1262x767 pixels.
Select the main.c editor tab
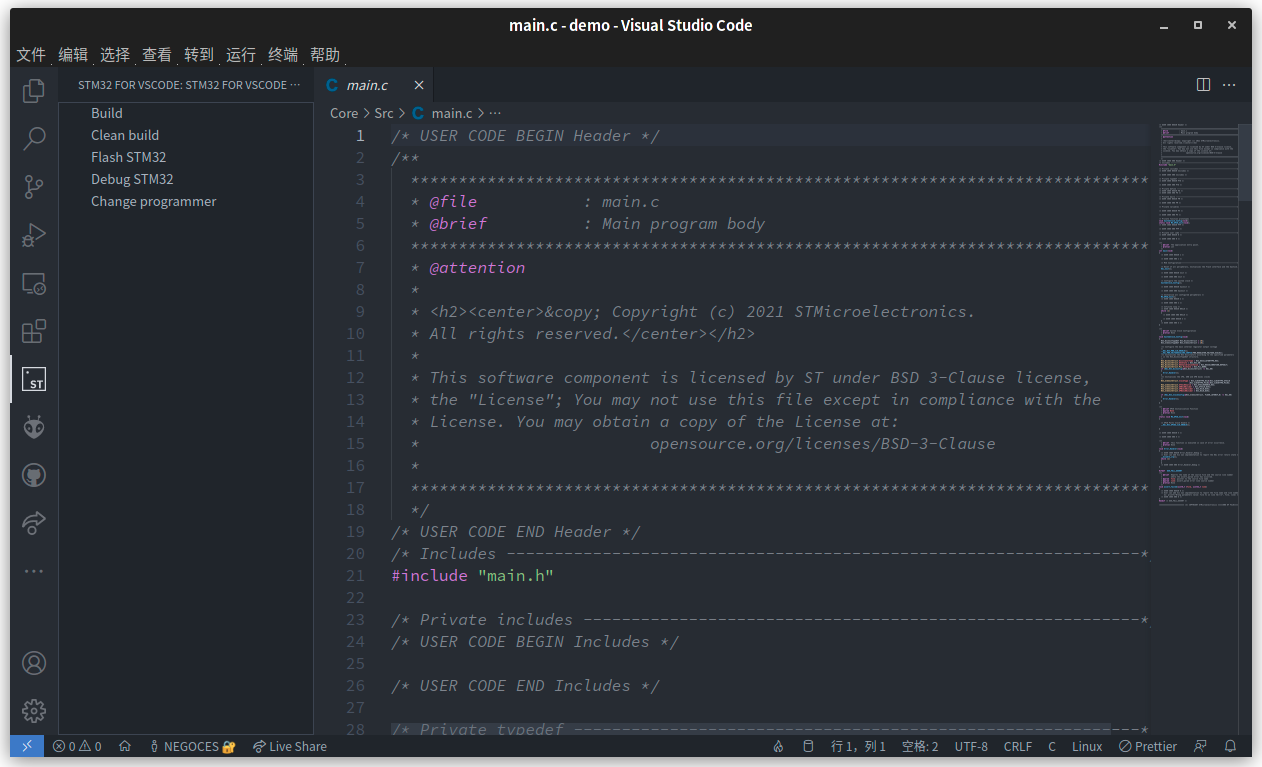click(x=375, y=85)
